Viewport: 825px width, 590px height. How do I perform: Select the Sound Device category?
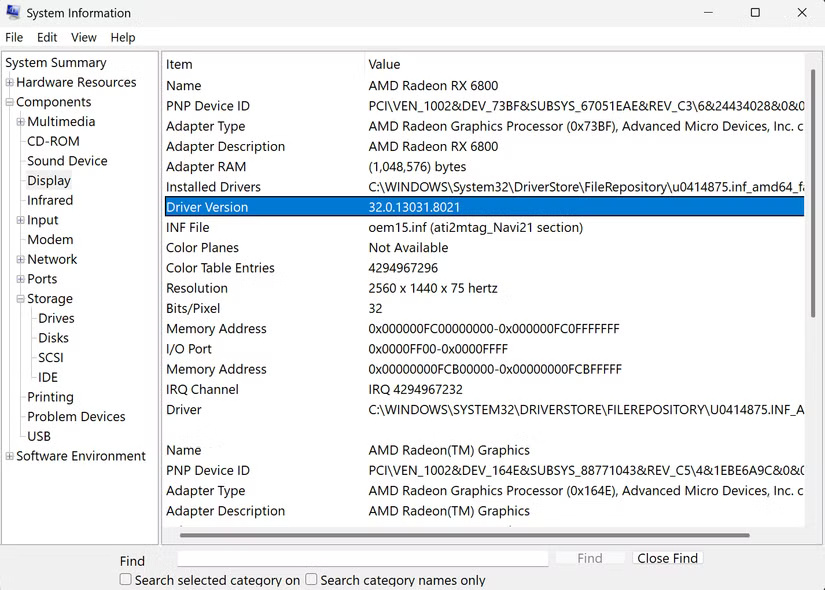point(66,160)
